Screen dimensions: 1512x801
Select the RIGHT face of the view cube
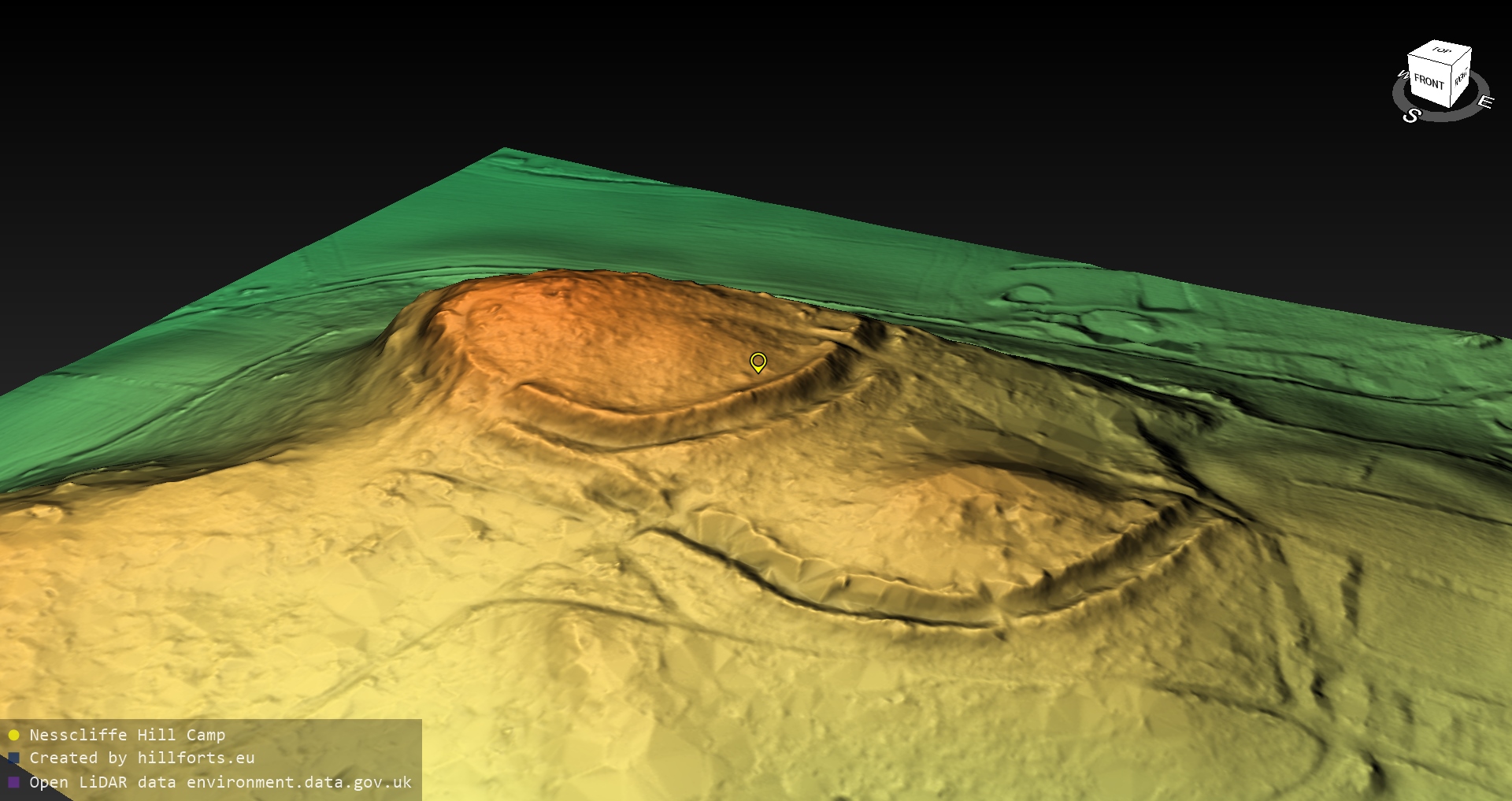click(x=1461, y=78)
